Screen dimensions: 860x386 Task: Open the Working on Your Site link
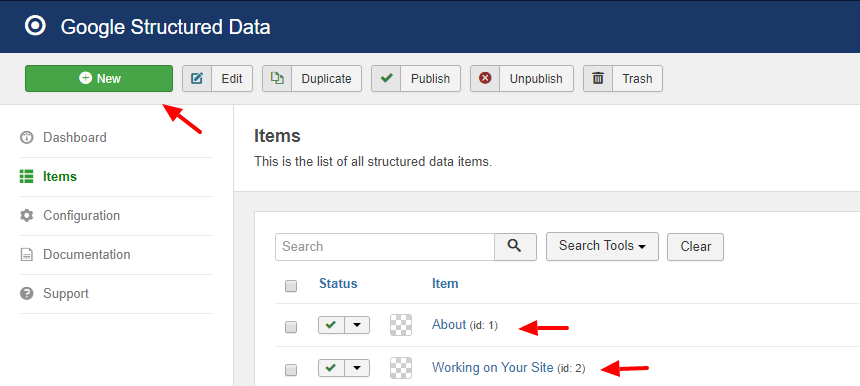[493, 367]
